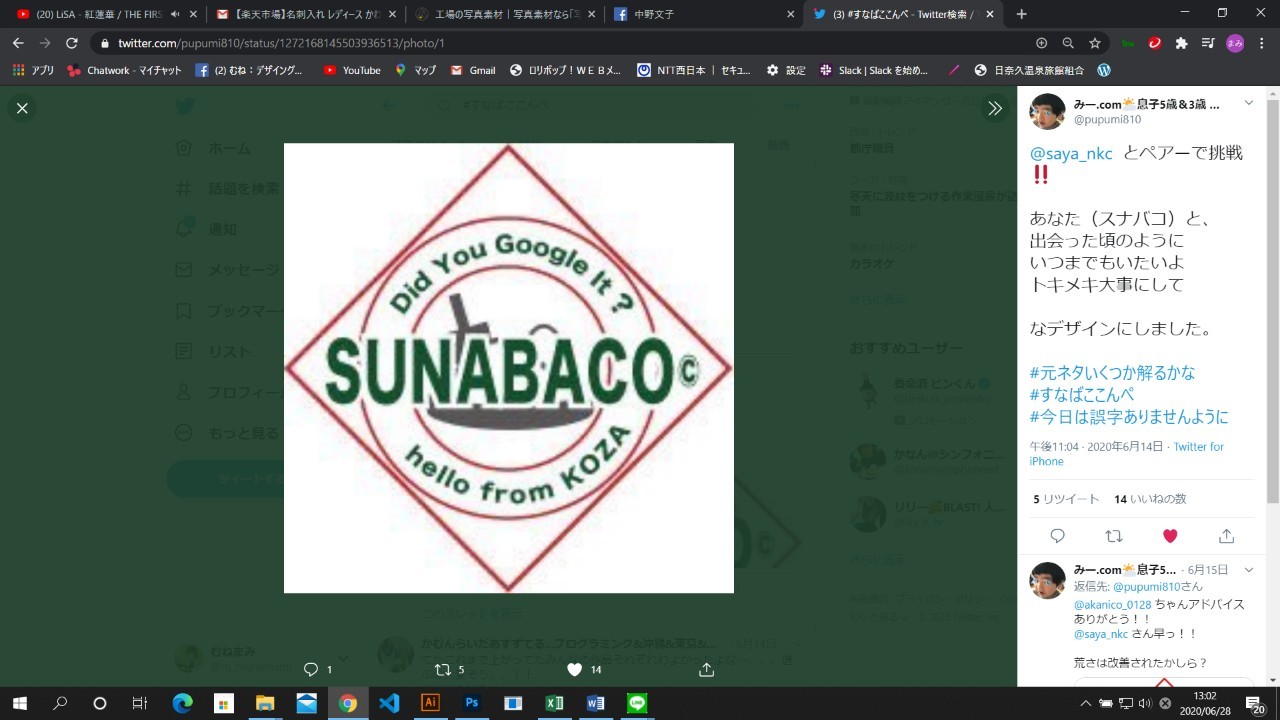Image resolution: width=1280 pixels, height=720 pixels.
Task: Open the マップ bookmark
Action: [416, 70]
